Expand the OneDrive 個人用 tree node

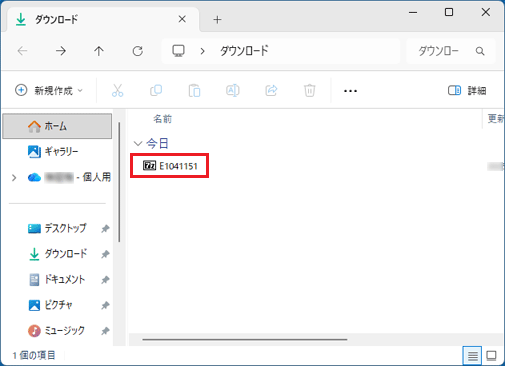[x=14, y=178]
